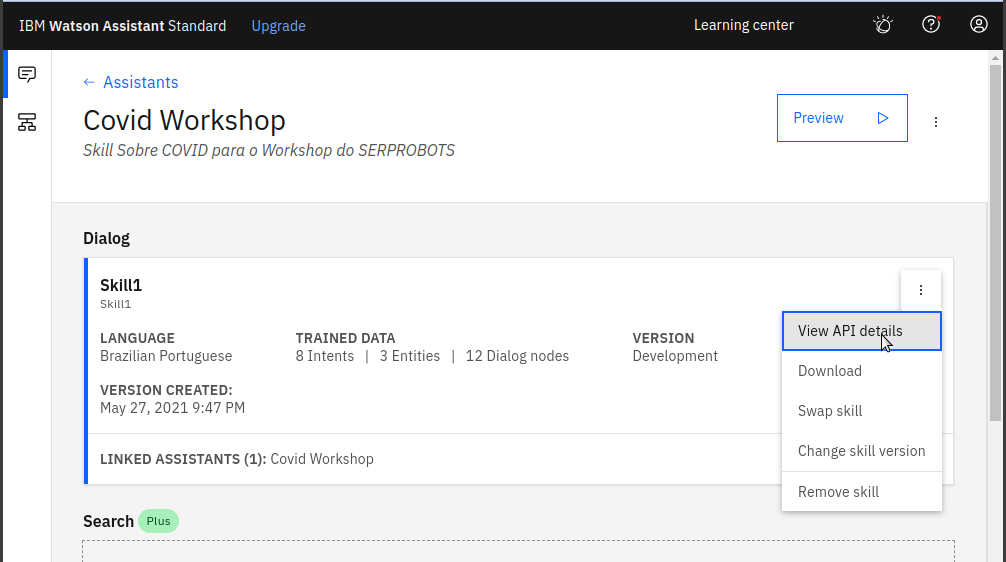Click the Watson lightbulb ideas icon
This screenshot has height=562, width=1006.
pyautogui.click(x=883, y=25)
